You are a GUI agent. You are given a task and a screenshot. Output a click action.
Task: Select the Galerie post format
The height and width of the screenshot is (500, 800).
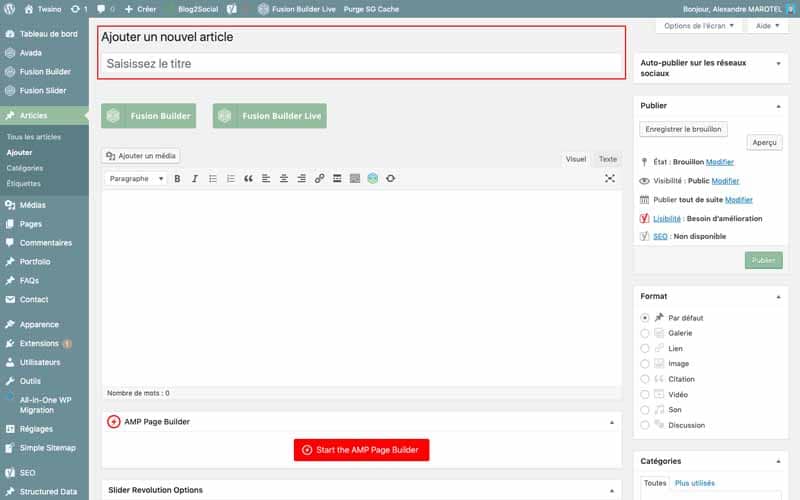click(x=645, y=333)
